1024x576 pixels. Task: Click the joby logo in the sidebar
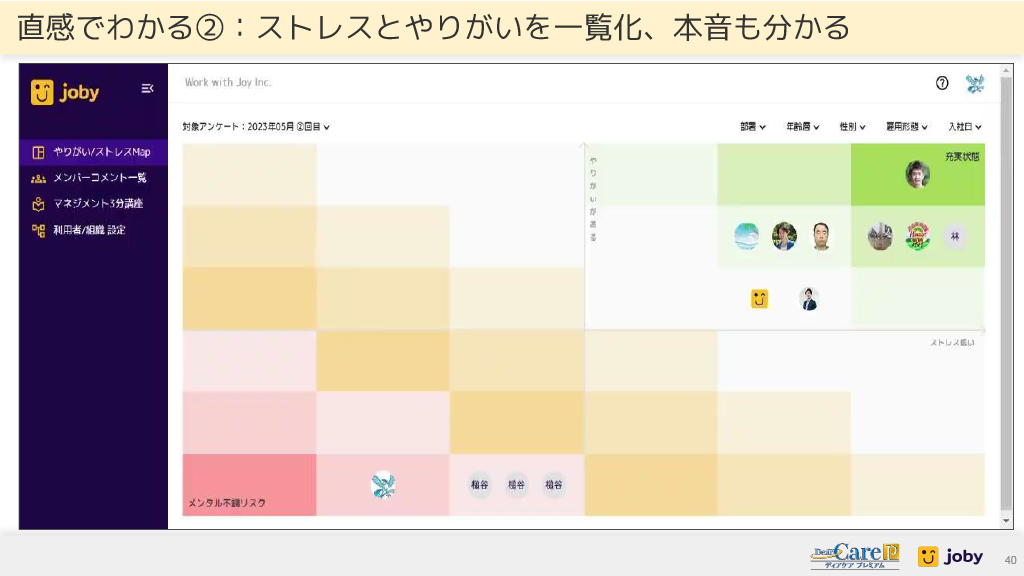click(x=65, y=92)
